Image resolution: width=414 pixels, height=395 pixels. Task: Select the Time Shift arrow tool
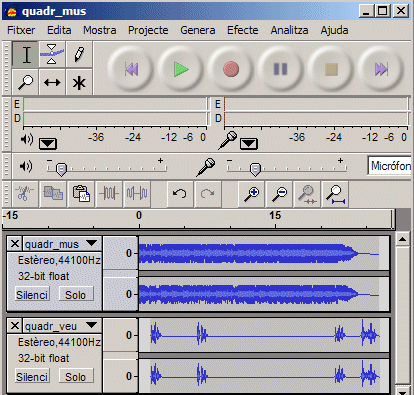pos(52,82)
